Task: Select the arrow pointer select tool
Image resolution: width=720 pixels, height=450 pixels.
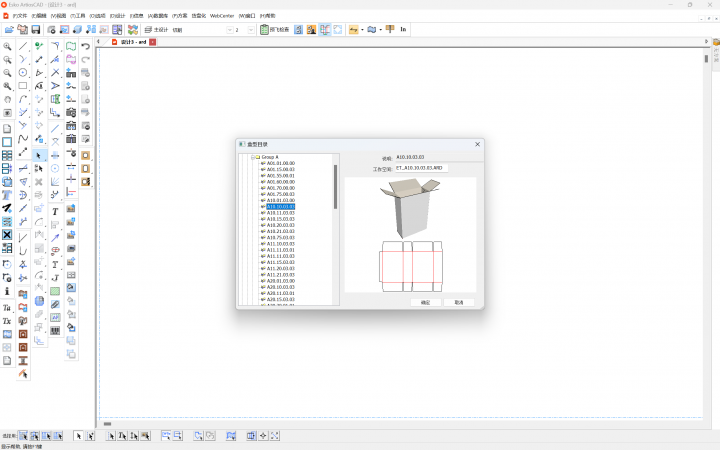Action: [x=39, y=155]
